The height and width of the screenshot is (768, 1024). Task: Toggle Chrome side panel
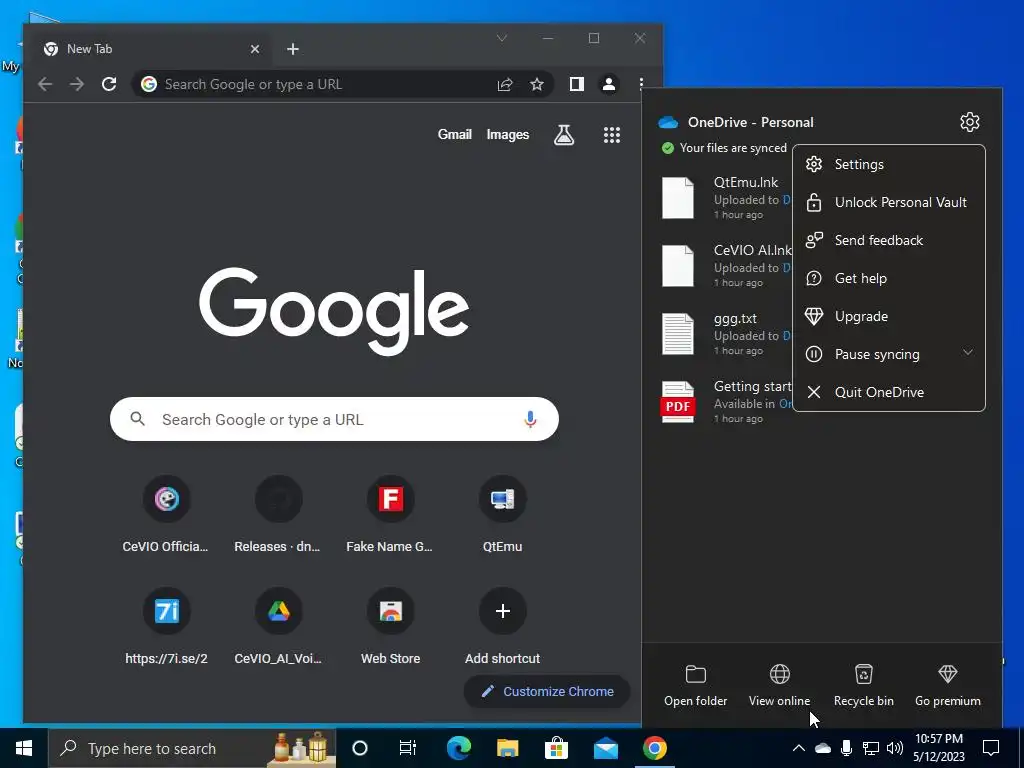coord(577,84)
